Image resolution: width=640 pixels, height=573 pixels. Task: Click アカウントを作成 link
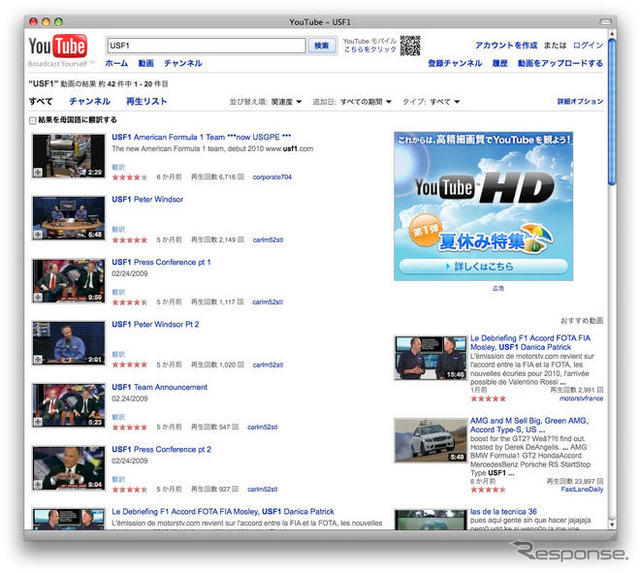pyautogui.click(x=506, y=45)
